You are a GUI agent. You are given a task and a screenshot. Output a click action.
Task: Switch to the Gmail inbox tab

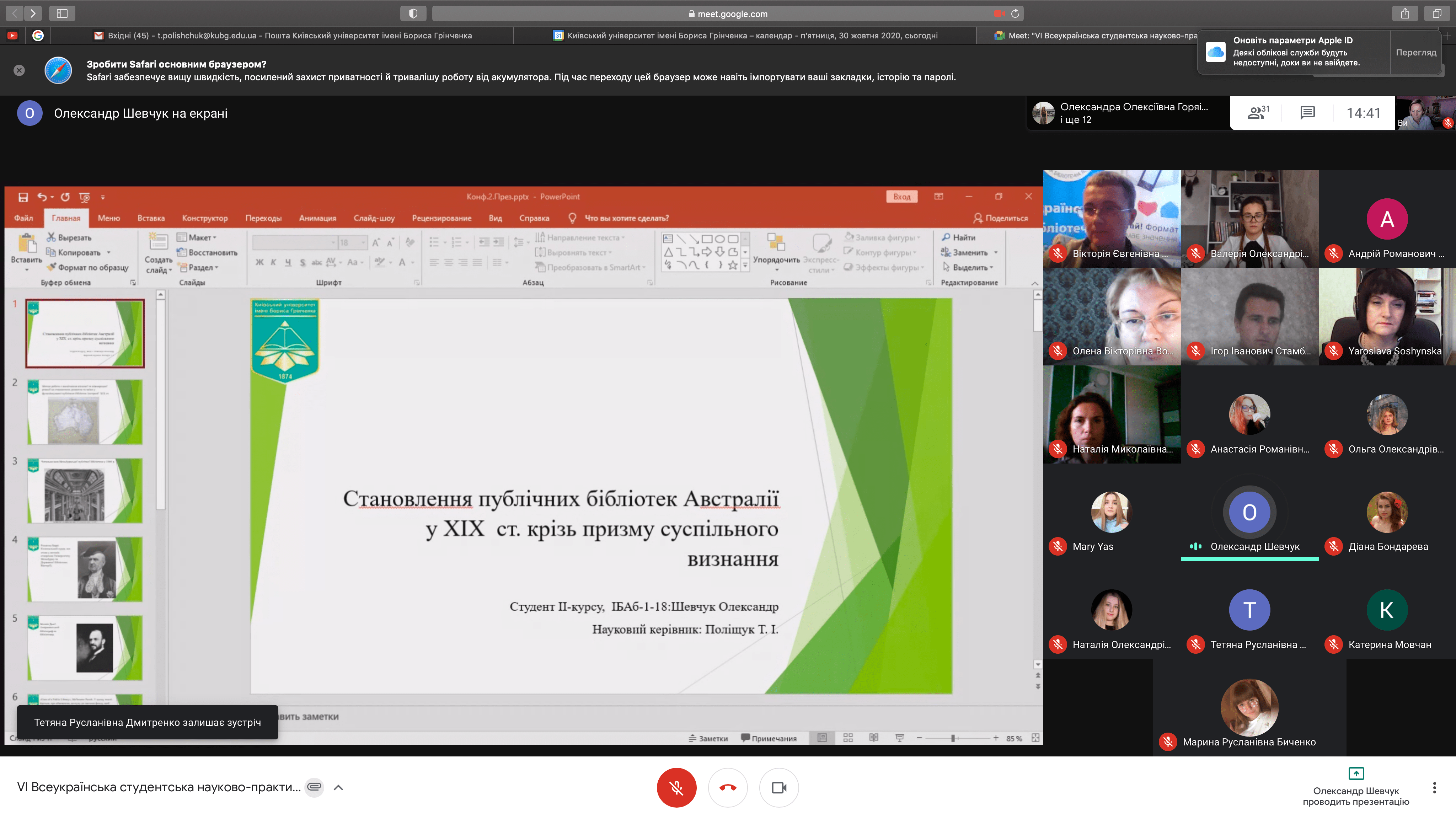tap(283, 36)
